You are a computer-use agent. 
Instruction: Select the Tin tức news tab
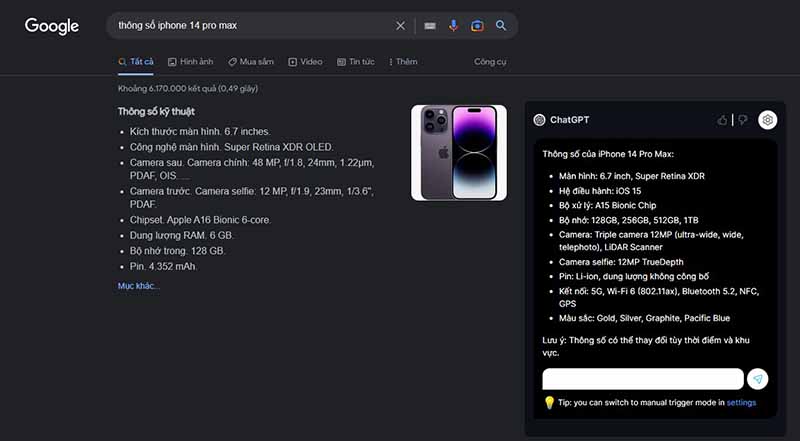355,62
